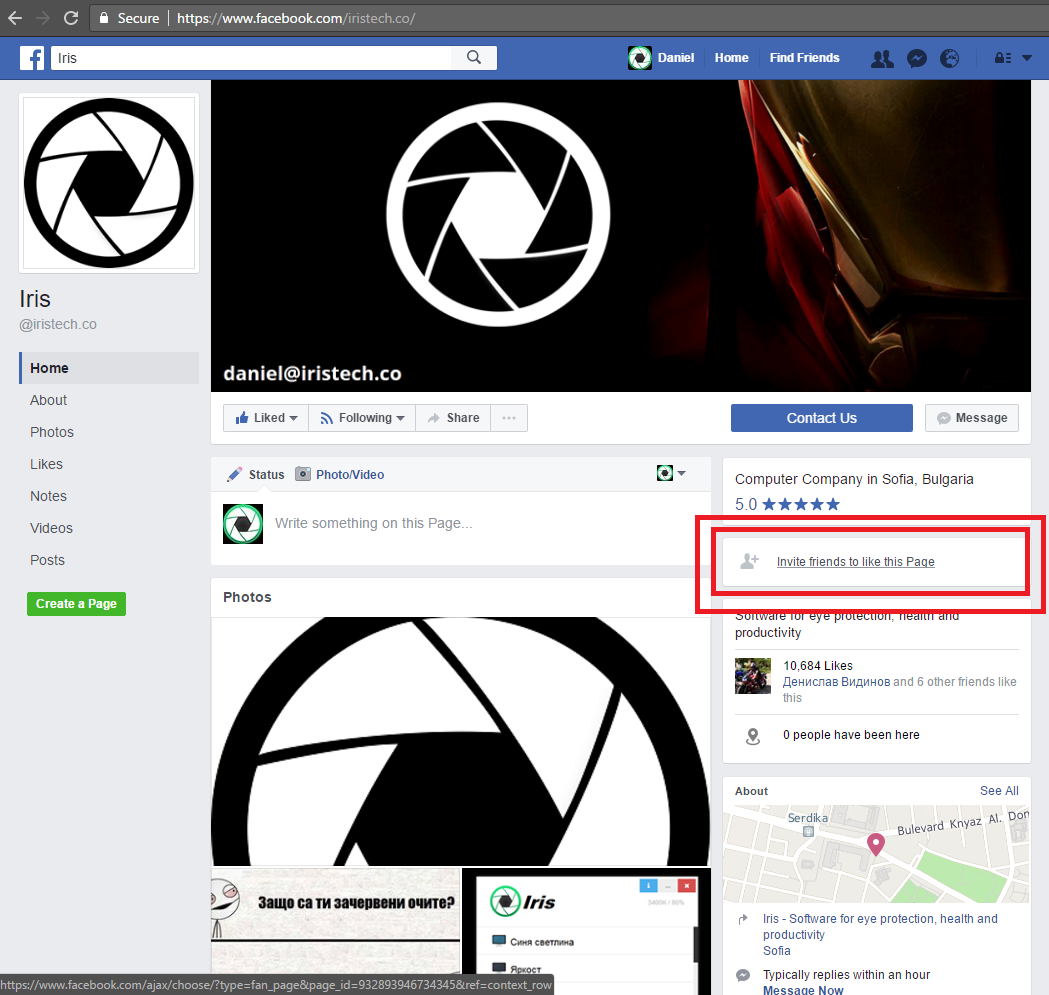Click the large aperture logo photo
This screenshot has width=1049, height=995.
(461, 741)
